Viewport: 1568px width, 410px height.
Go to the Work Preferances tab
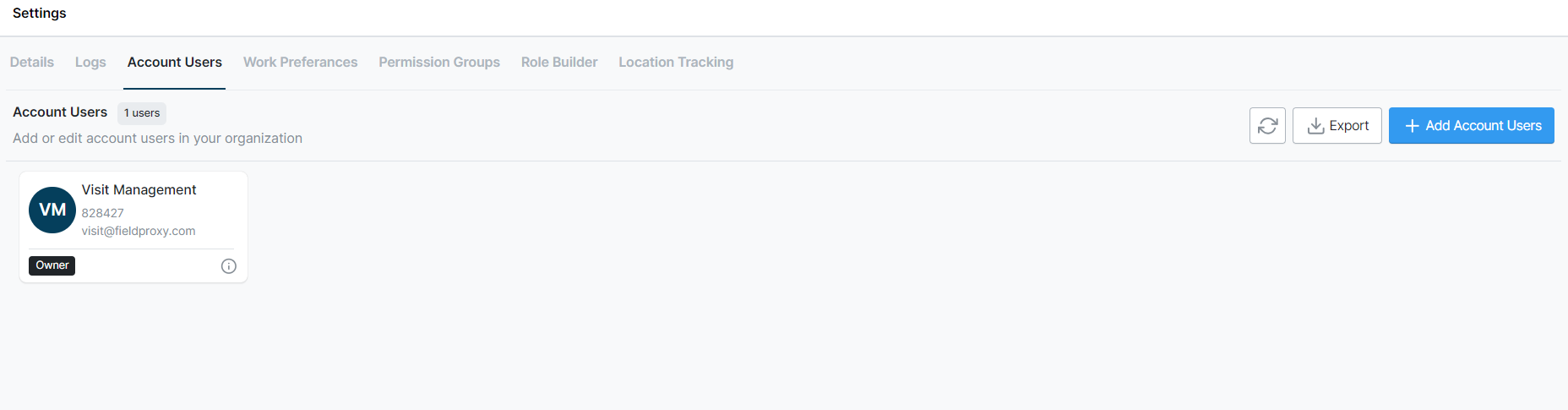(300, 63)
